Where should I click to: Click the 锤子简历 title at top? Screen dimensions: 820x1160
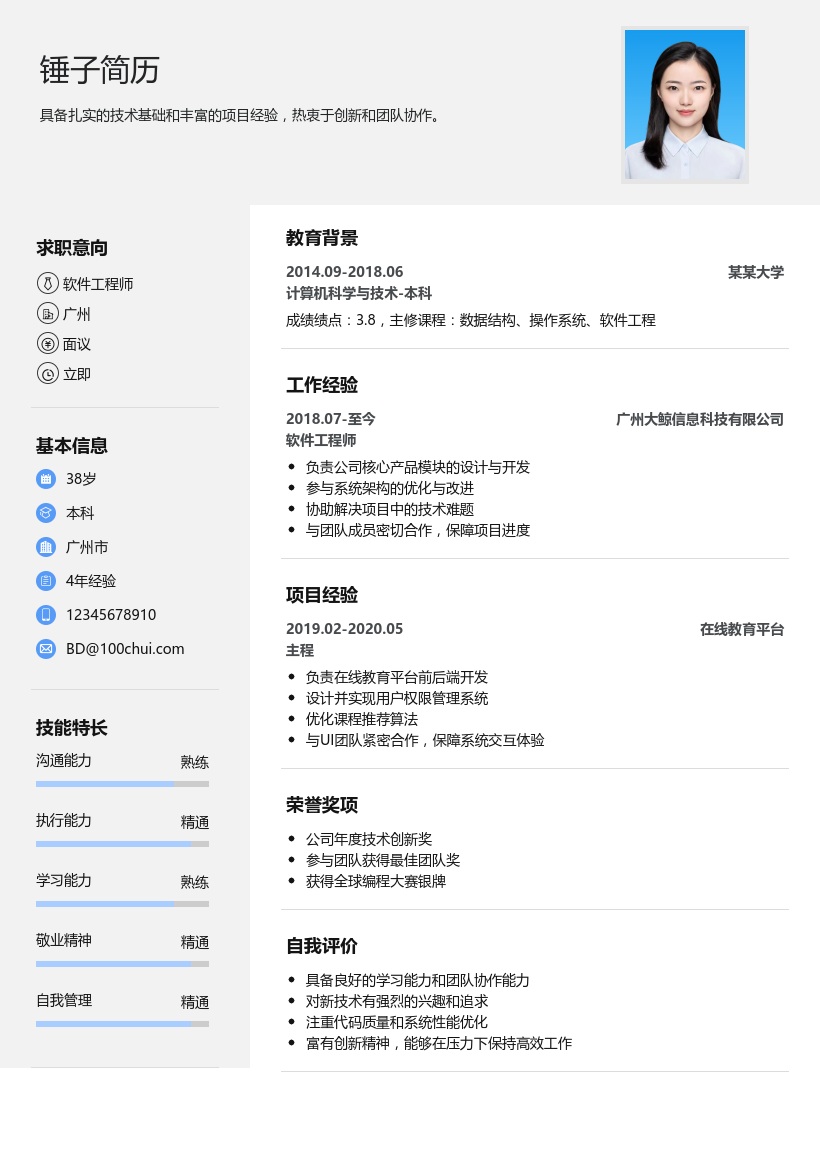99,70
